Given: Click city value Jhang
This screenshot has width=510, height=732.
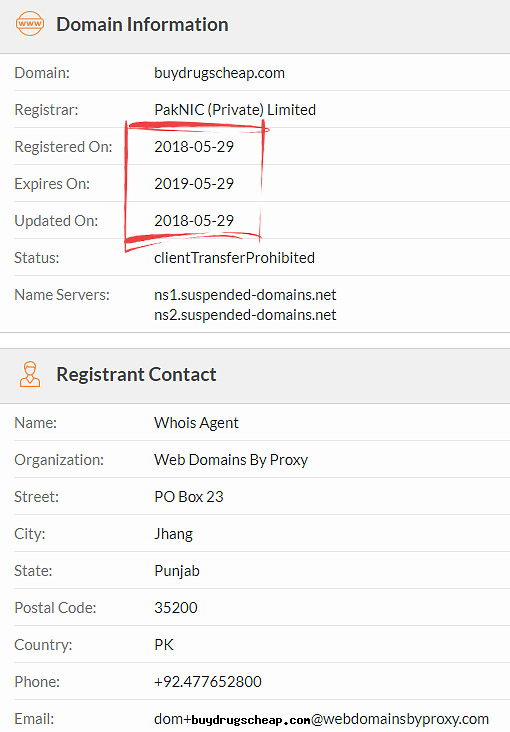Looking at the screenshot, I should tap(173, 534).
